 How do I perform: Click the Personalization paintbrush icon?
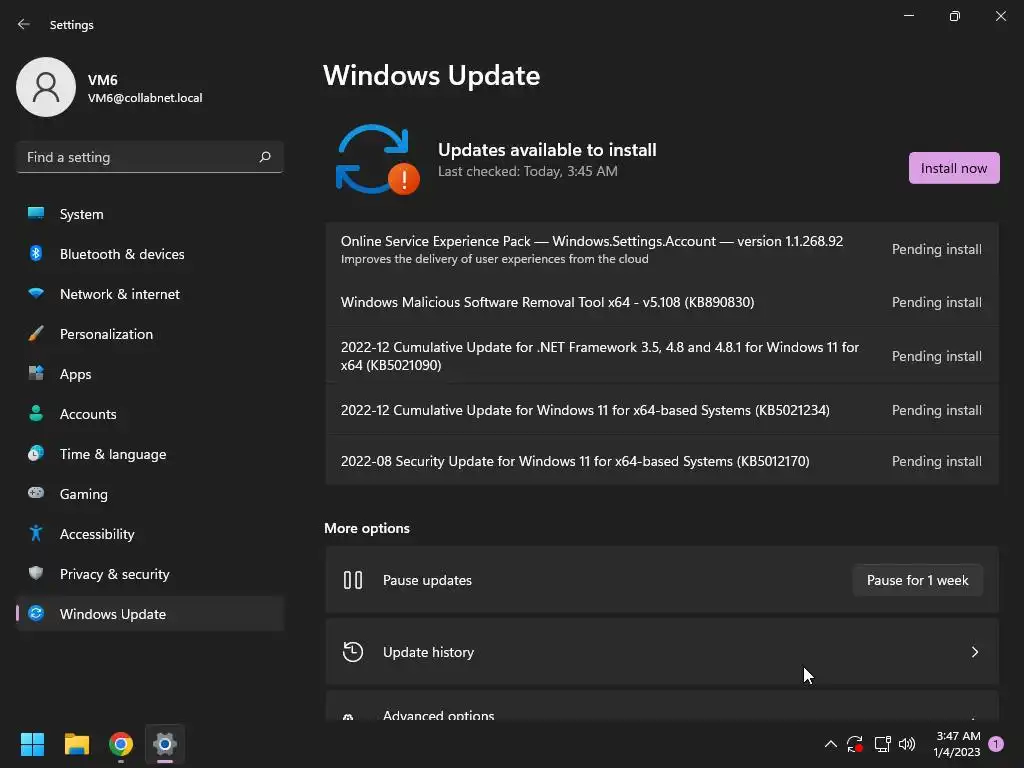coord(36,334)
